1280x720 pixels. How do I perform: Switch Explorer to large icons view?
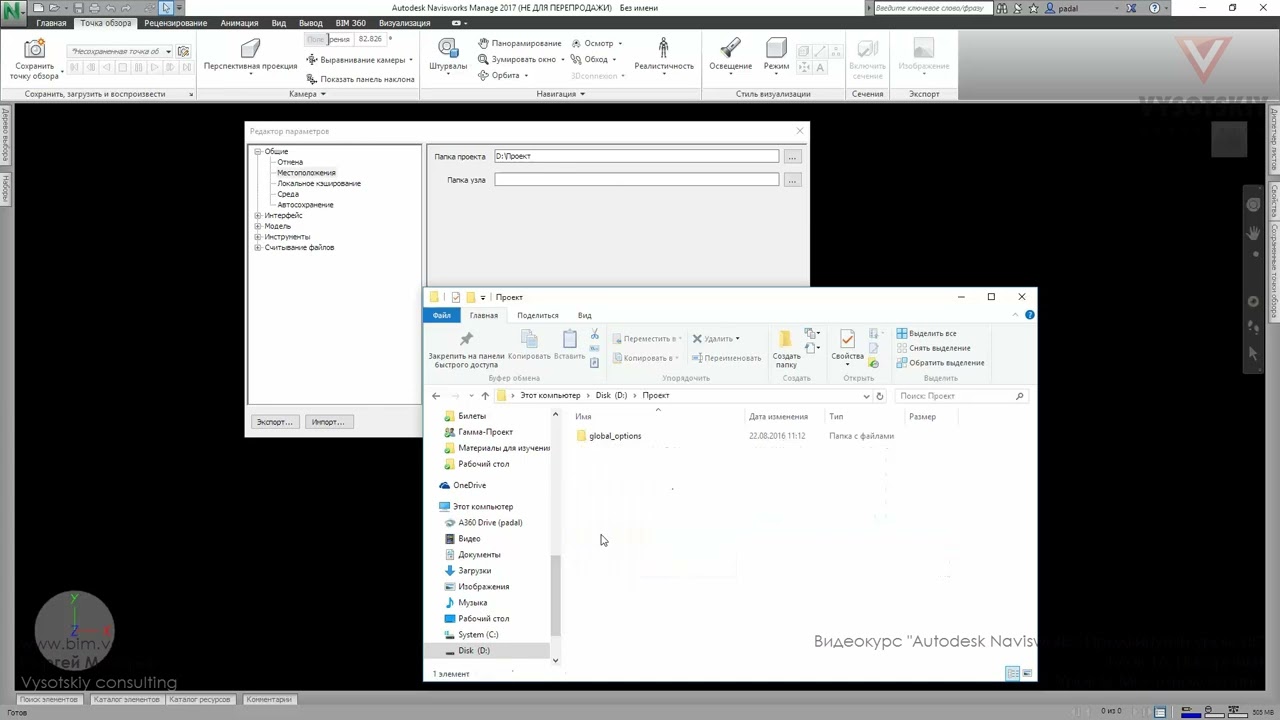pyautogui.click(x=1027, y=674)
